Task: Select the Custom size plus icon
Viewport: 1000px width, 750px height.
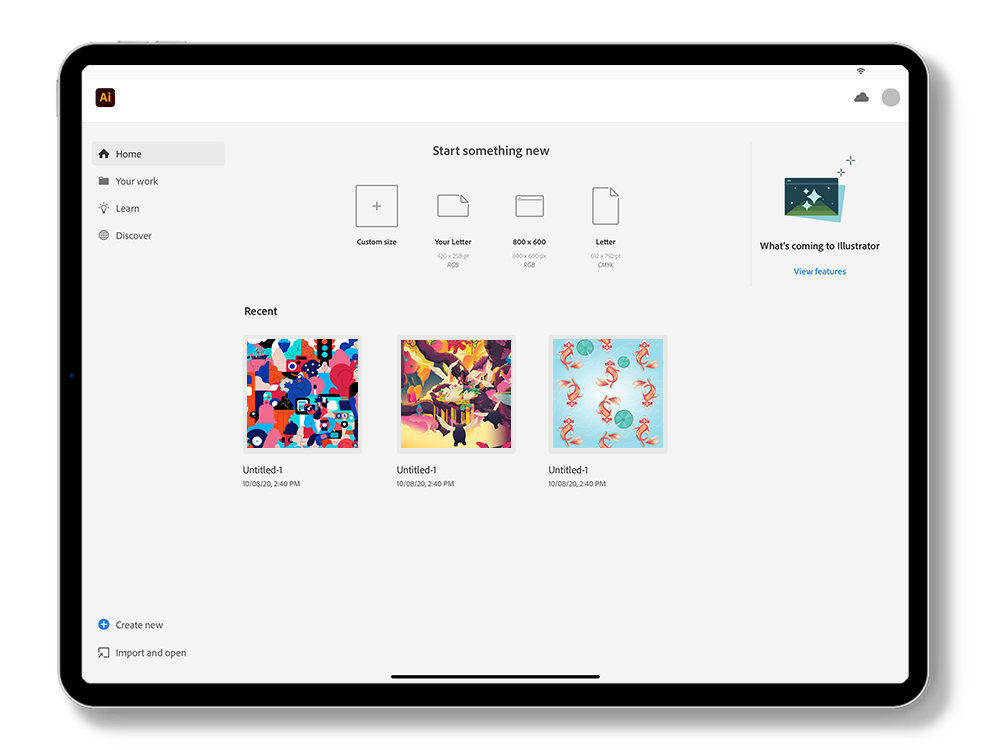Action: click(376, 206)
